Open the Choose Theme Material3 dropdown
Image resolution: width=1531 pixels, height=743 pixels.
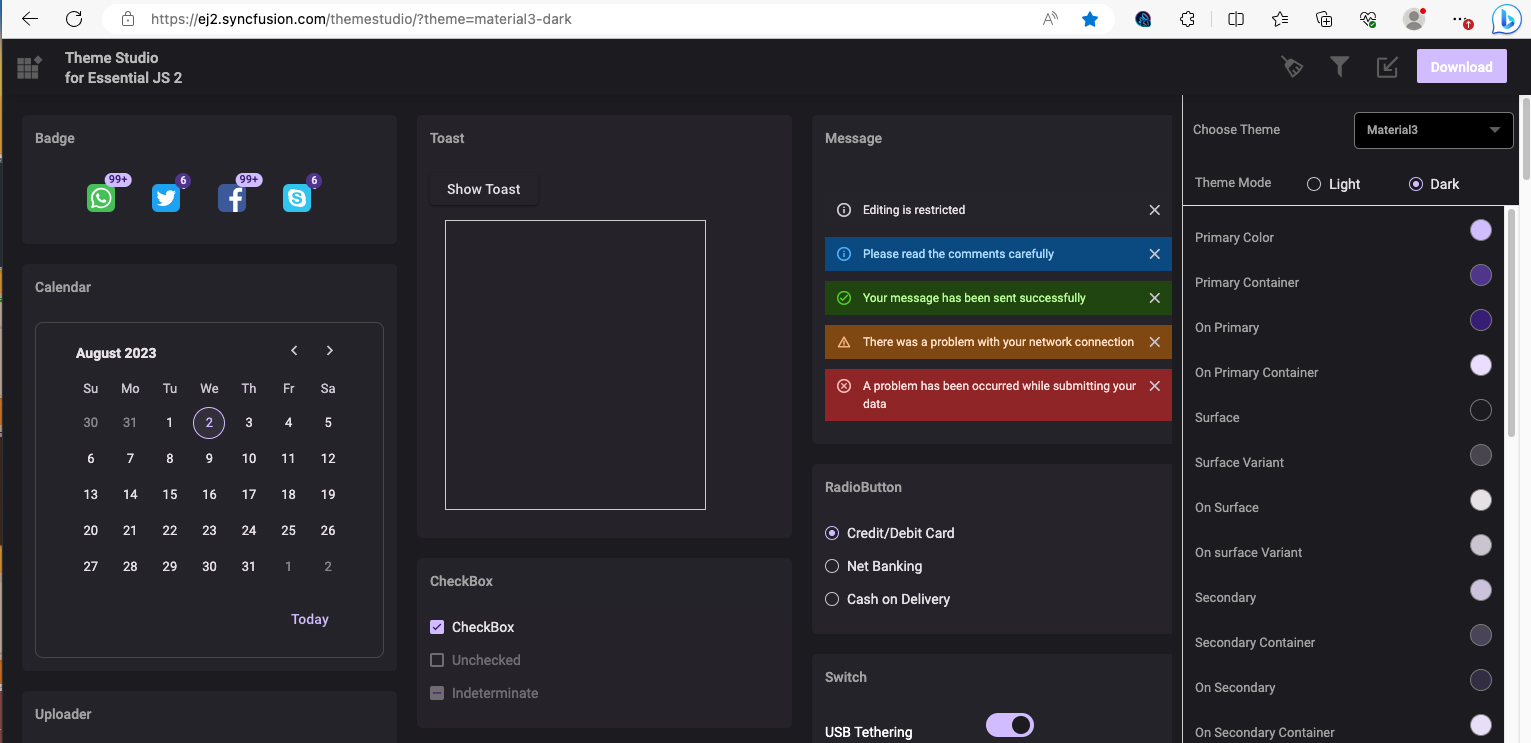pos(1433,130)
